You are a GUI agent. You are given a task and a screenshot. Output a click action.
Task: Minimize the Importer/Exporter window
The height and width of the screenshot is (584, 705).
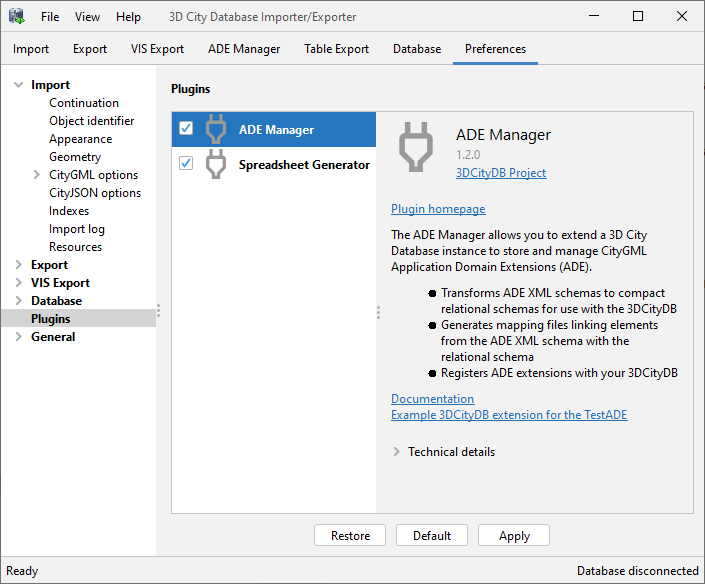tap(594, 16)
